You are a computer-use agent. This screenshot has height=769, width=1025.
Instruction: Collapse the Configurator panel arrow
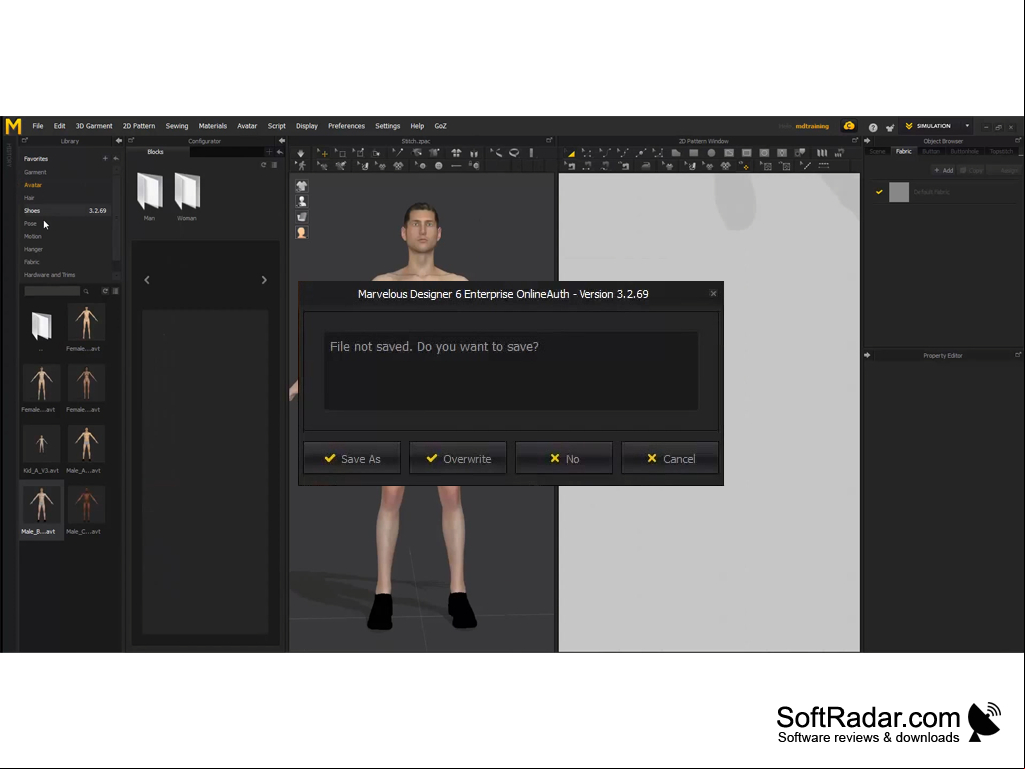[x=282, y=141]
